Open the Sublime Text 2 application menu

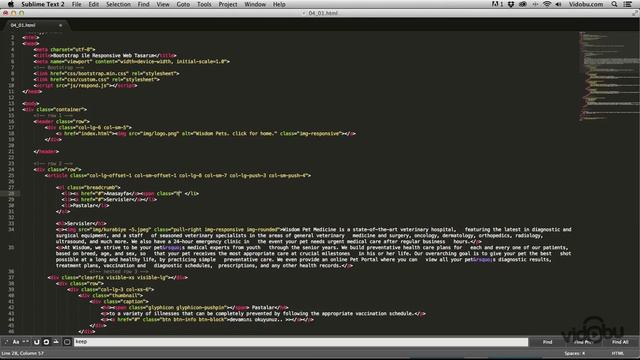click(x=43, y=4)
